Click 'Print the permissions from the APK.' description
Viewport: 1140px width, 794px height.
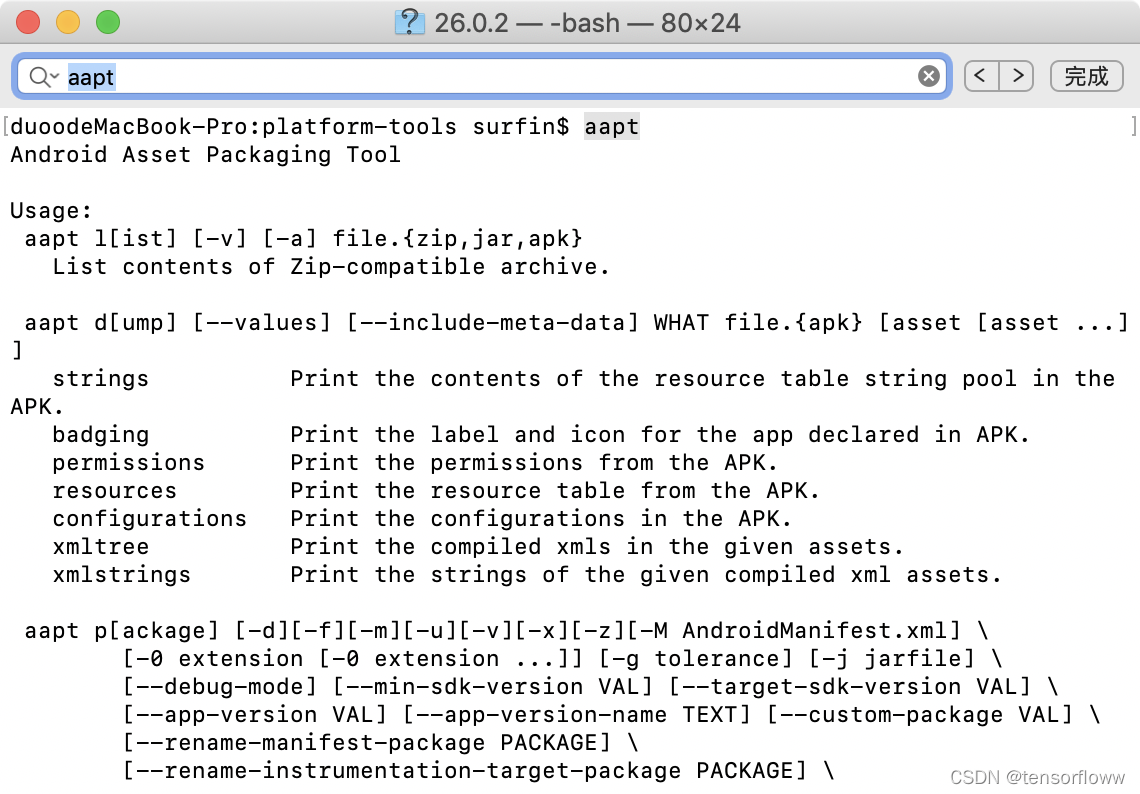click(534, 462)
